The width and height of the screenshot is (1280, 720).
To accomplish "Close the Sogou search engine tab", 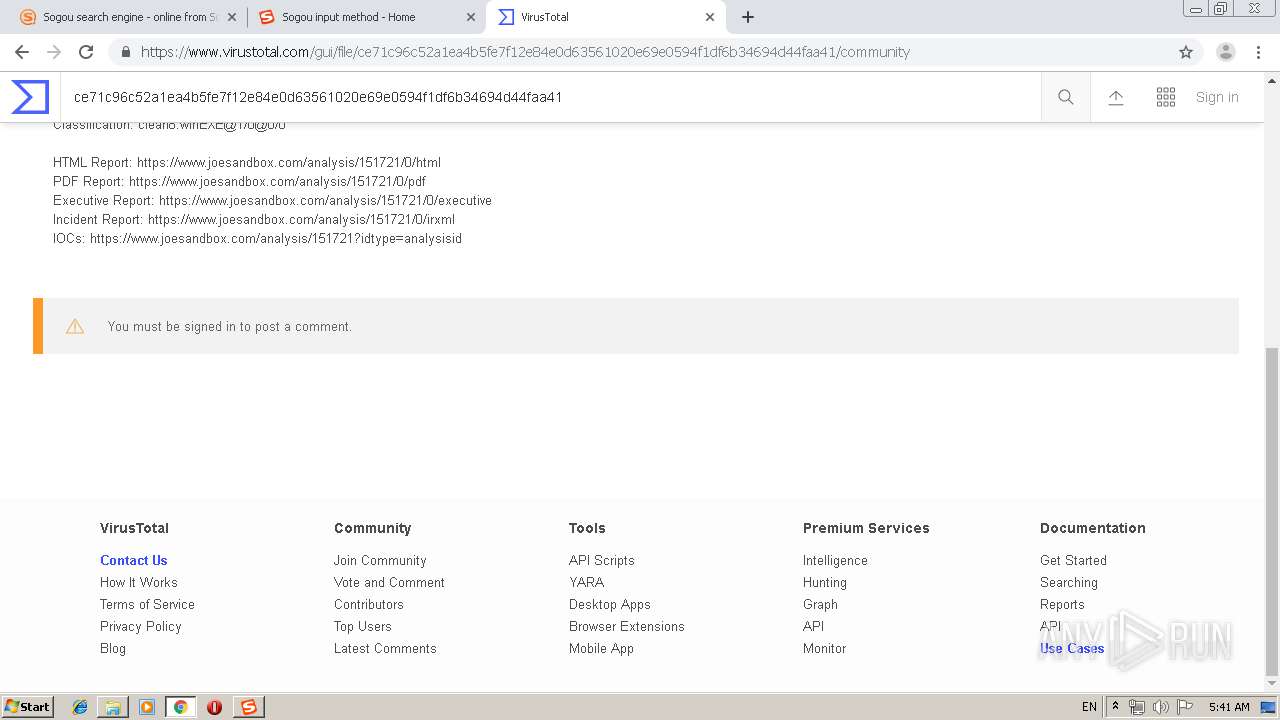I will pos(232,17).
